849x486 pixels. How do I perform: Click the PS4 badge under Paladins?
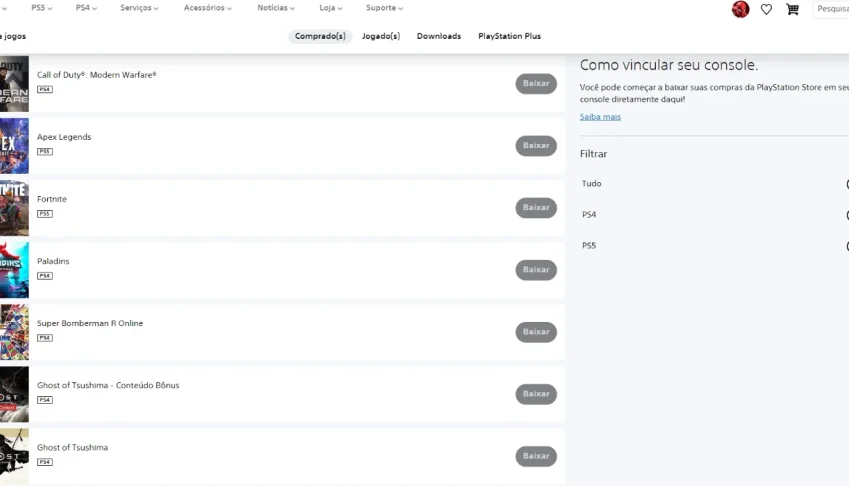45,276
